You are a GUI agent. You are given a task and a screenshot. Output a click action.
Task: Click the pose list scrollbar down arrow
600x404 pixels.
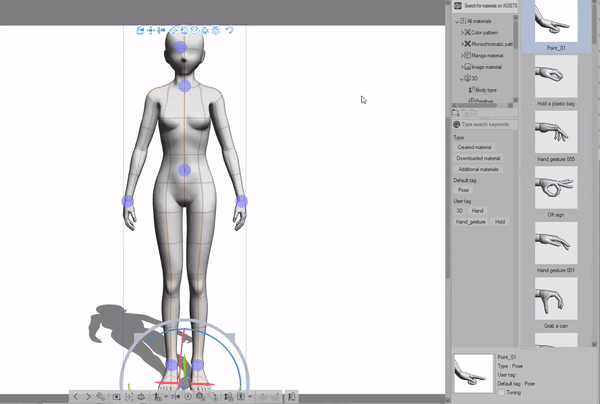(x=594, y=344)
